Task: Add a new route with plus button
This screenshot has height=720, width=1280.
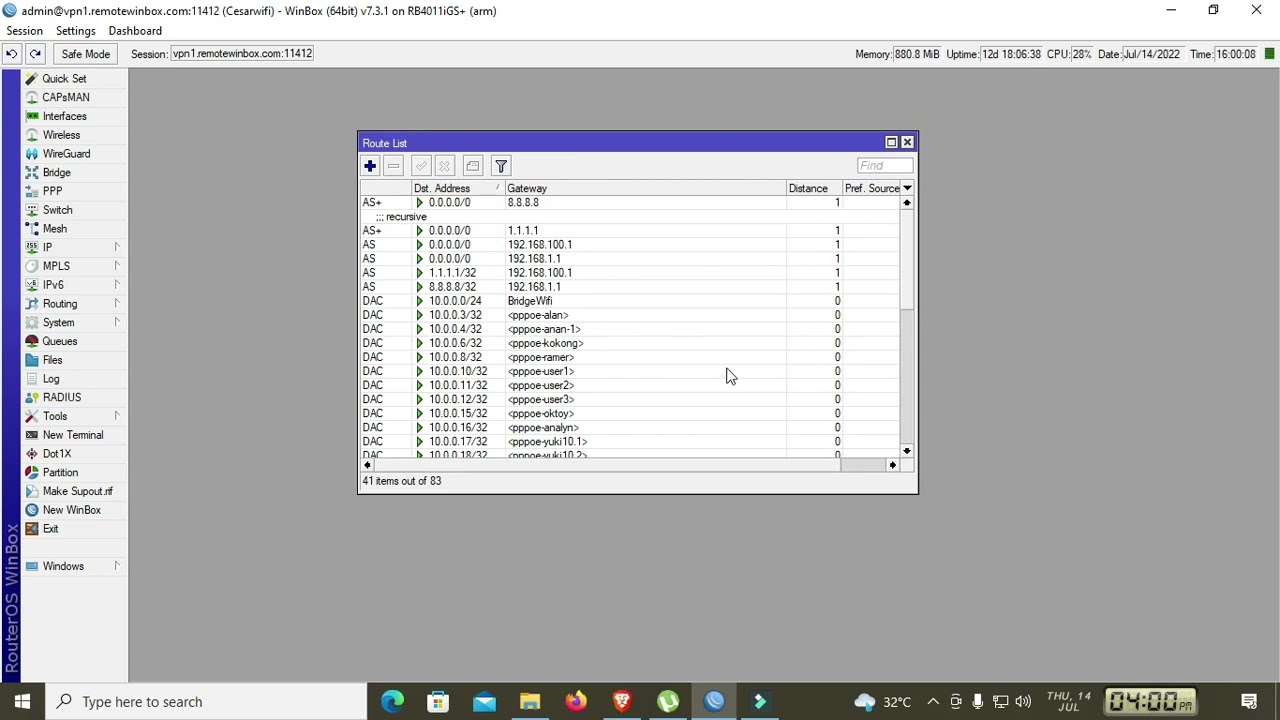Action: 370,166
